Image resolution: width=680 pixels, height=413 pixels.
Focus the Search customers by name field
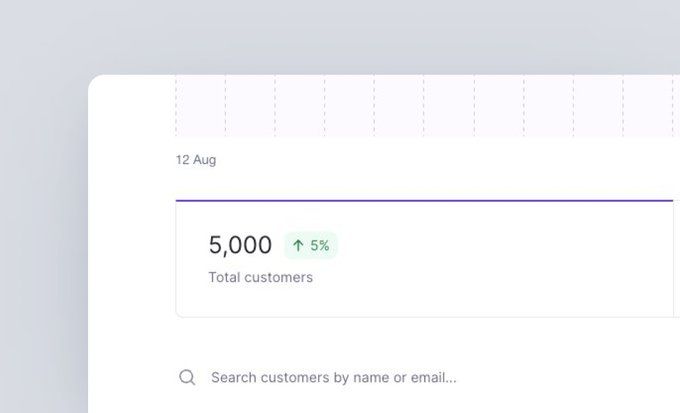pyautogui.click(x=400, y=377)
